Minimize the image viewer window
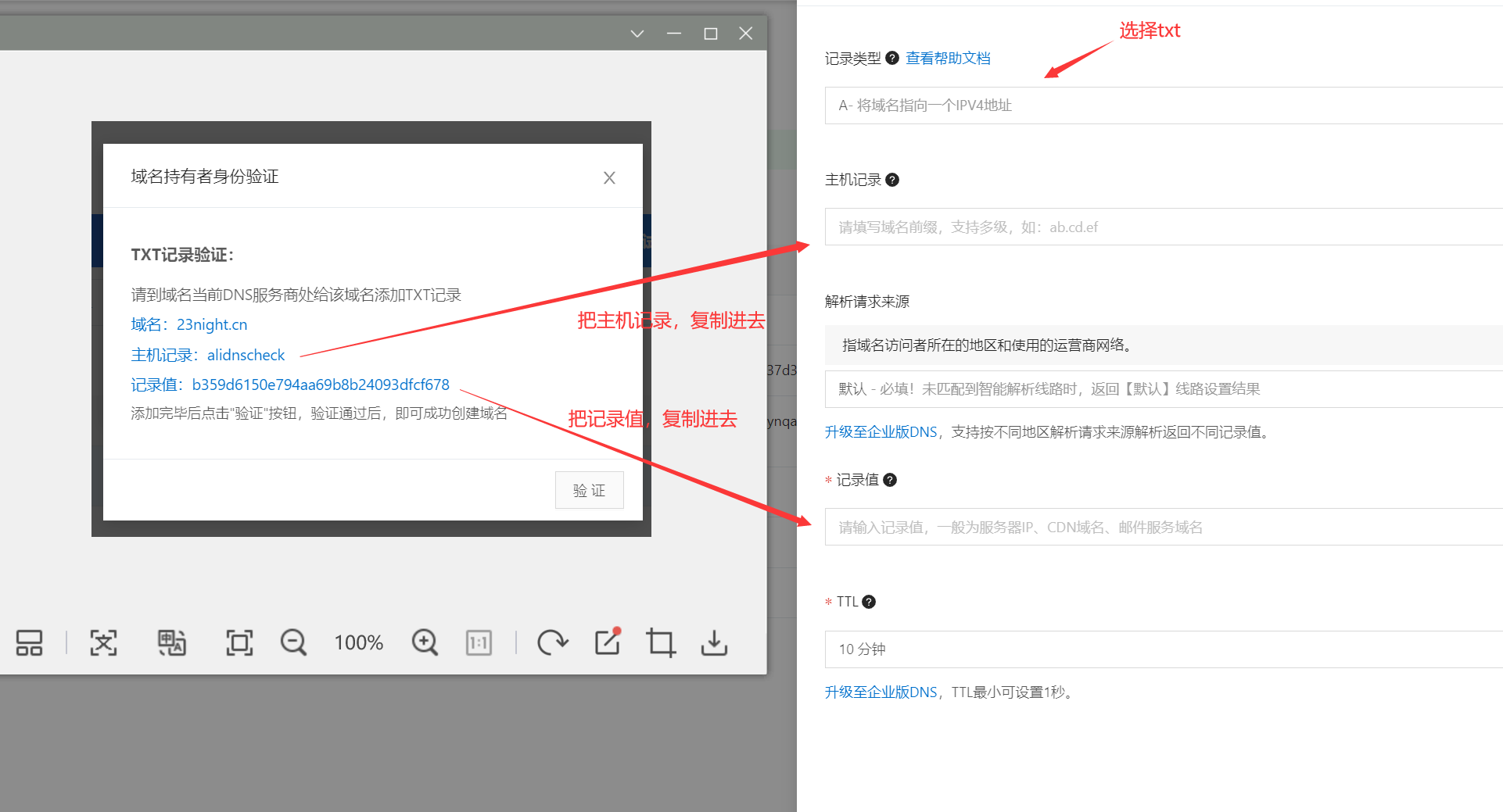The image size is (1503, 812). coord(674,34)
